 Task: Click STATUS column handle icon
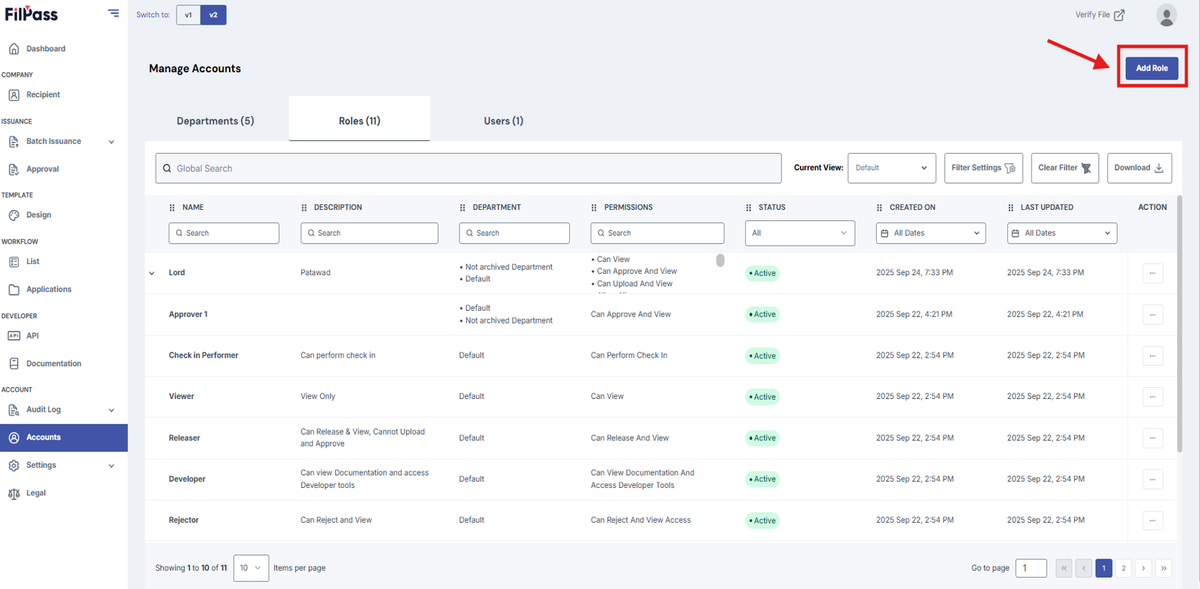[749, 208]
